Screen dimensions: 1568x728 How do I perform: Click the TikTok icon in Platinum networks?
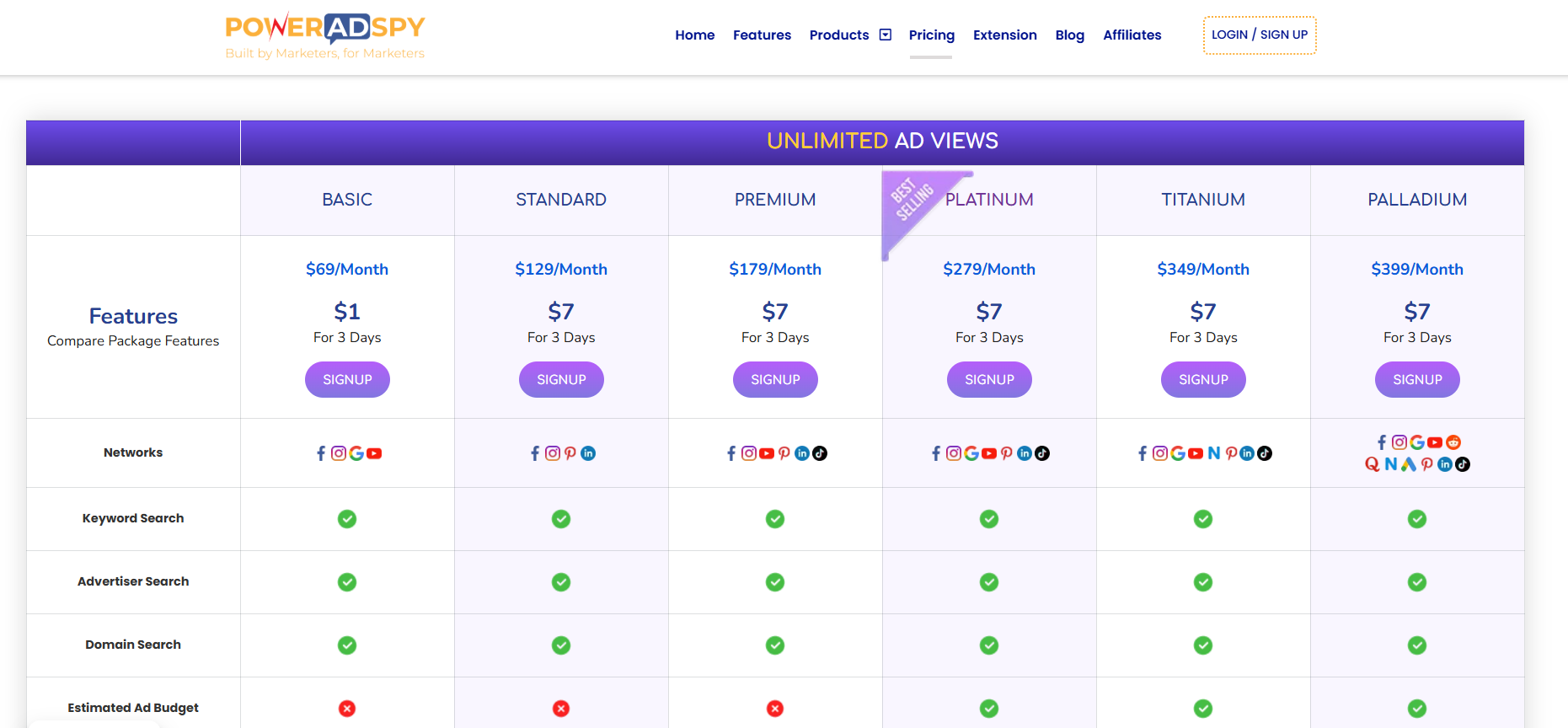click(1042, 453)
